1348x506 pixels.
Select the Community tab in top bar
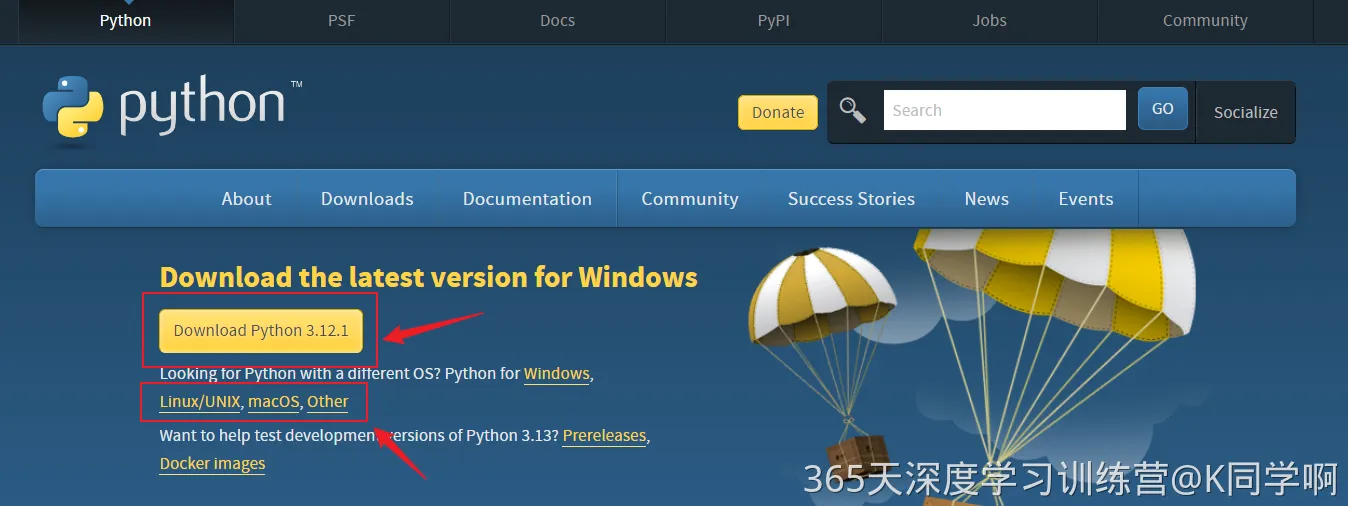click(1205, 21)
